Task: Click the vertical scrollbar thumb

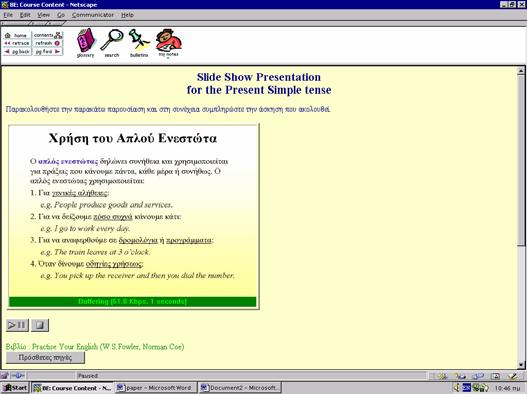Action: 521,160
